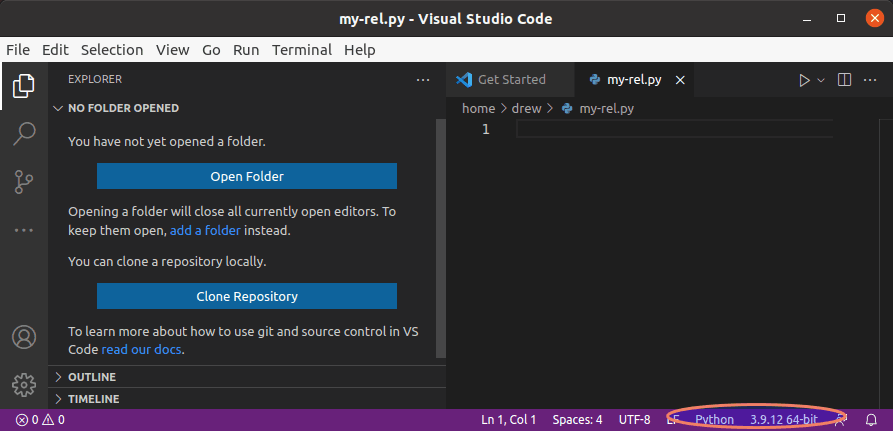Open the run button dropdown arrow
893x431 pixels.
(822, 80)
